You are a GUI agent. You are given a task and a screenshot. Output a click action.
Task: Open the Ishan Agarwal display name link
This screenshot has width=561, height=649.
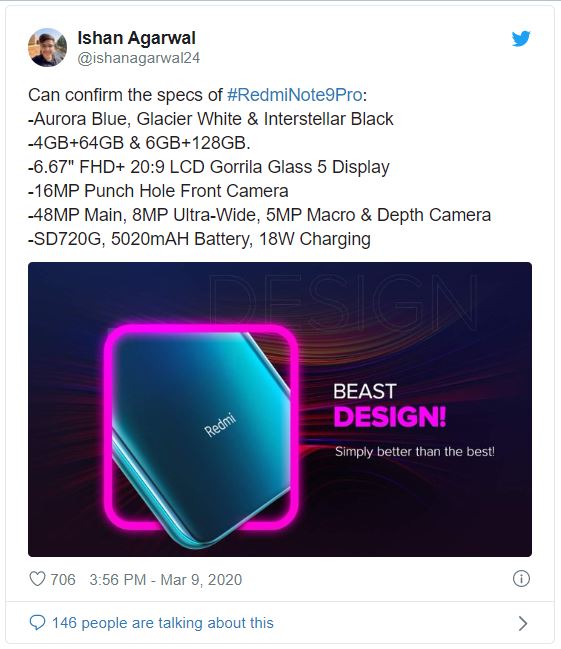[136, 38]
